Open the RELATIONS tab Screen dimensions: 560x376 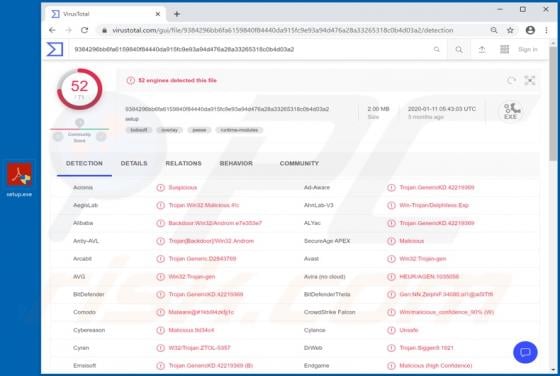[x=184, y=164]
